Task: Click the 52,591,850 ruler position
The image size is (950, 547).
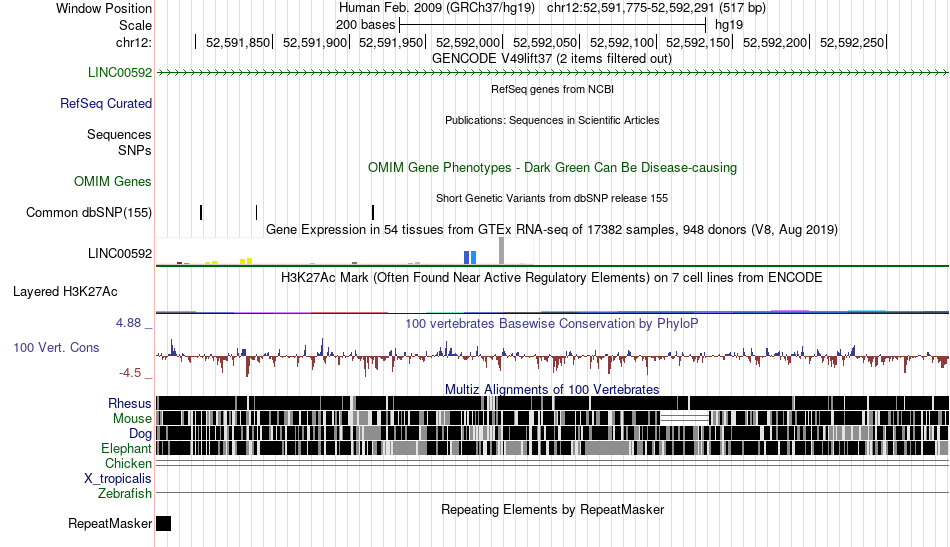Action: 238,42
